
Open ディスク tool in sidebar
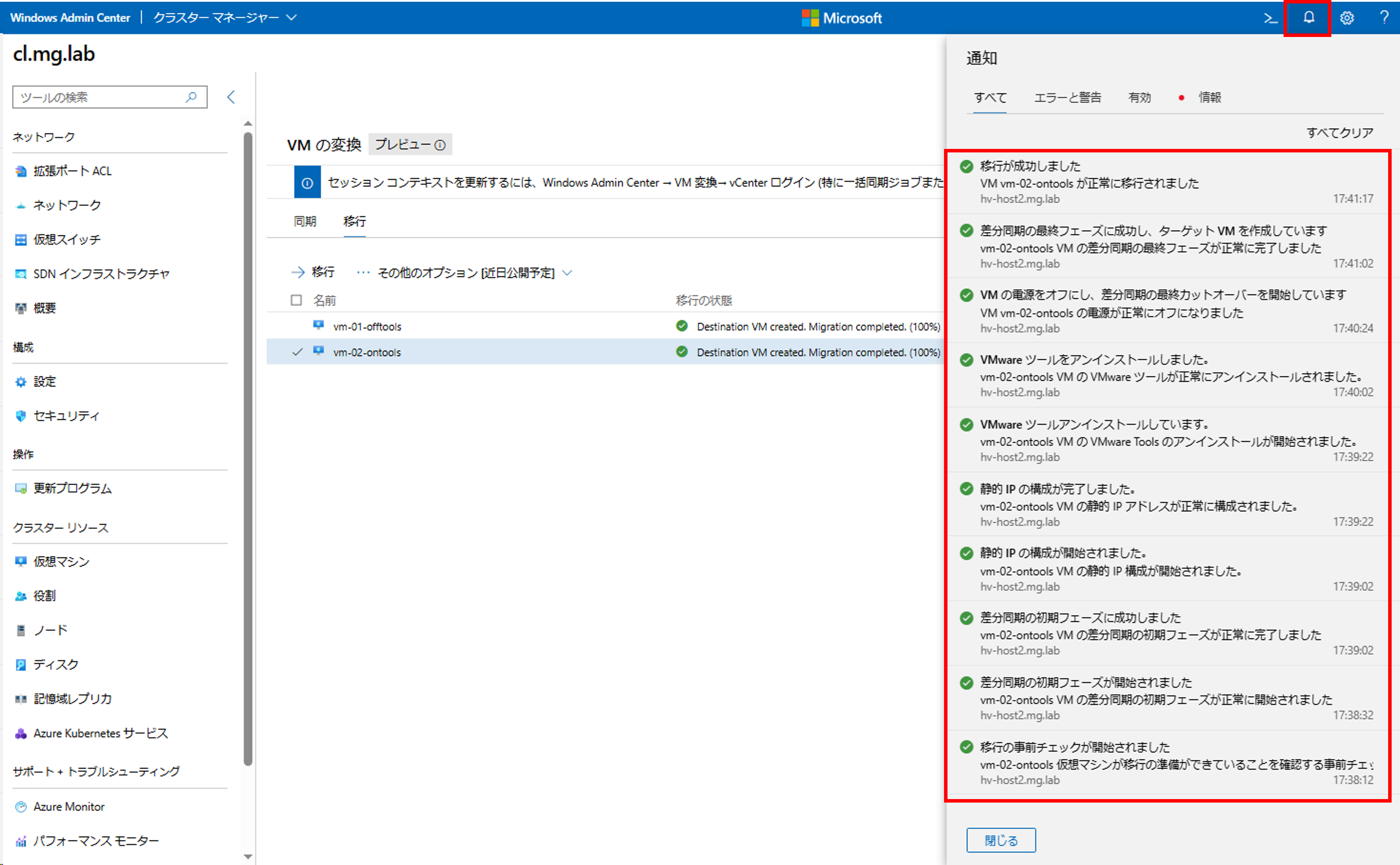pos(55,665)
